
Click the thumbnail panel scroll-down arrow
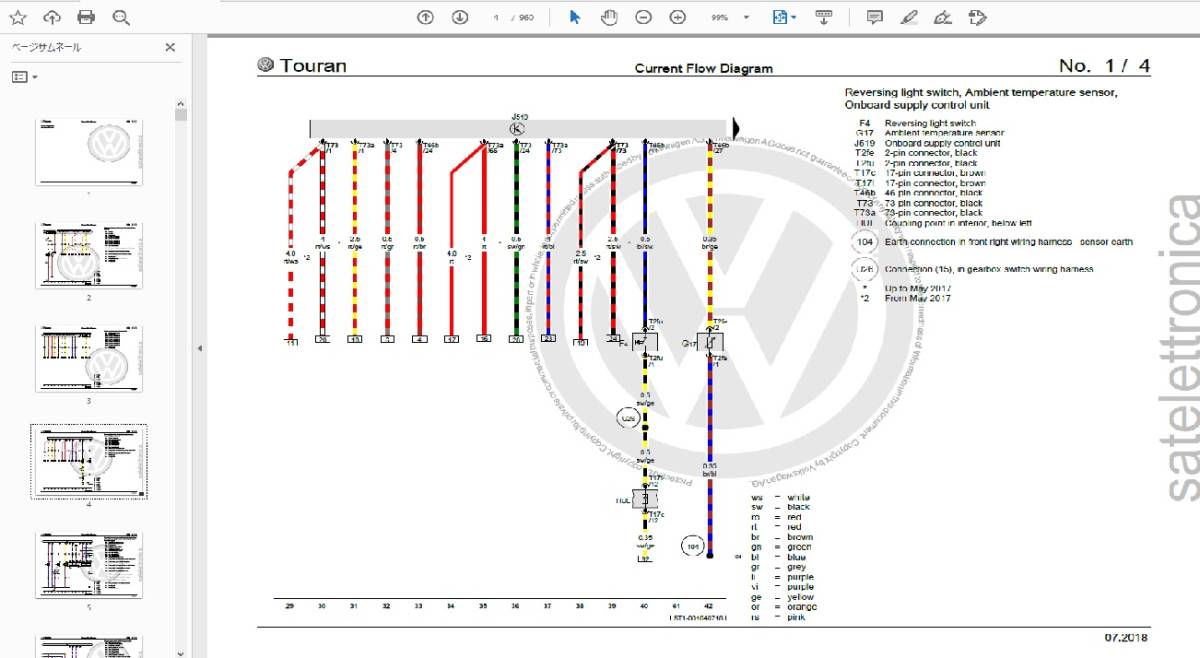tap(181, 652)
